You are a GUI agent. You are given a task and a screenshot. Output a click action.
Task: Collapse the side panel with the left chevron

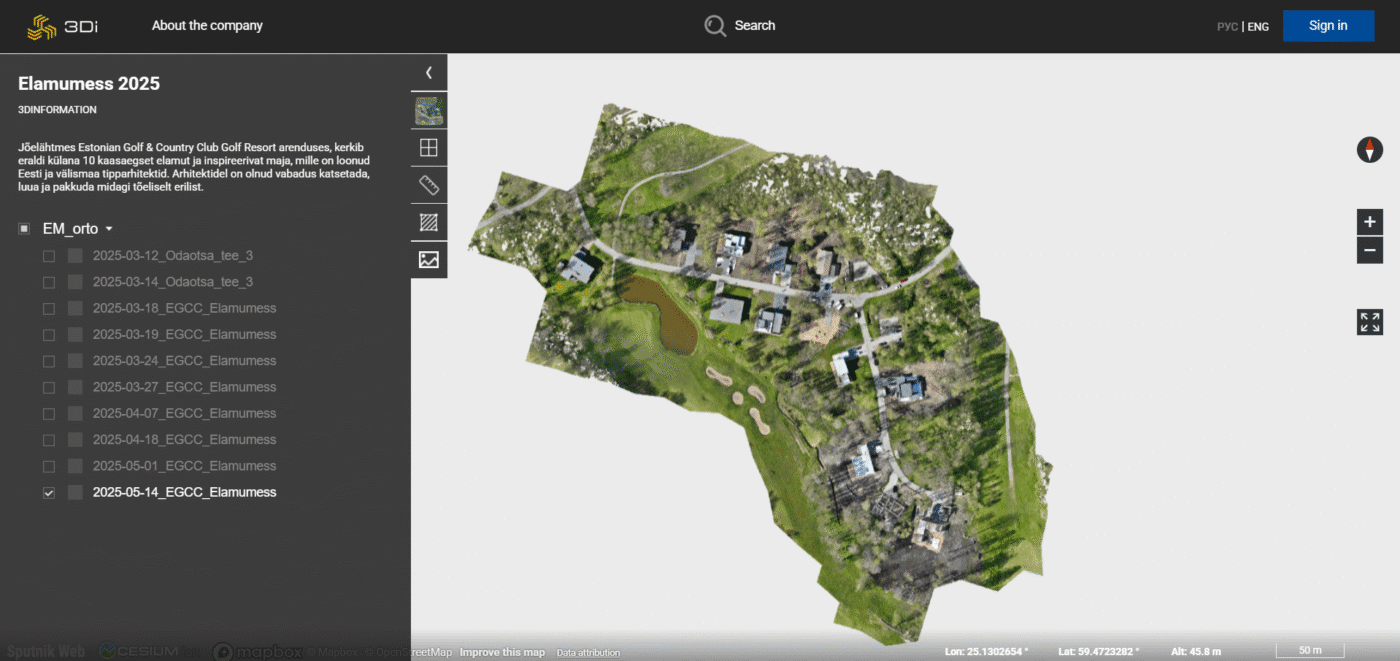click(428, 72)
